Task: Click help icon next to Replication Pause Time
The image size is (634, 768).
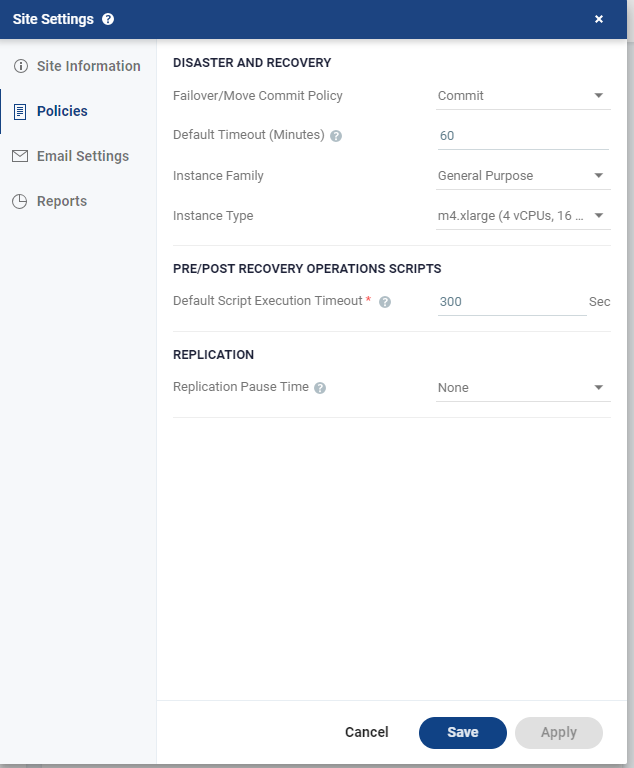Action: [320, 388]
